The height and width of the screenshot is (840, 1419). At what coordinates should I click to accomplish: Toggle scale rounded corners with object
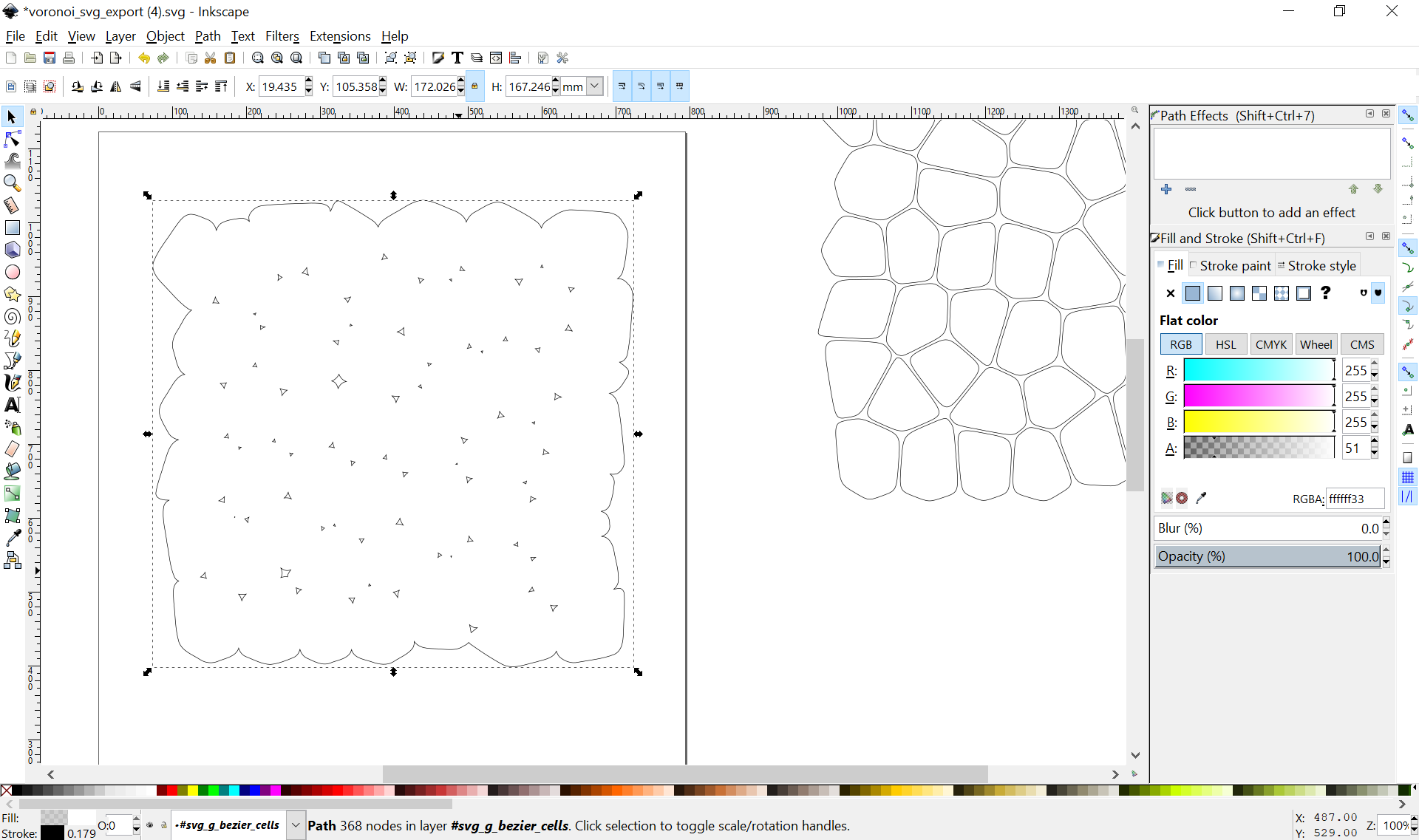(x=642, y=86)
